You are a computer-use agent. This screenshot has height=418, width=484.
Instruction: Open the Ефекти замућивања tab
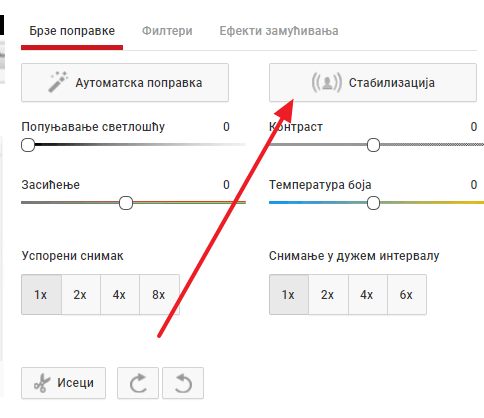tap(279, 31)
